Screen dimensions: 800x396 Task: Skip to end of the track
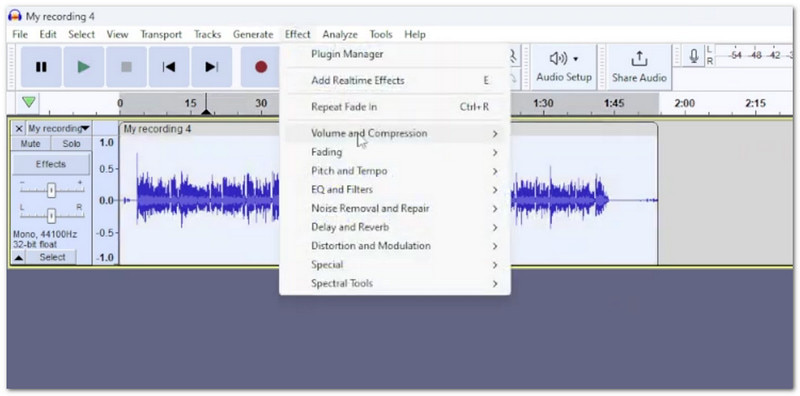[x=211, y=67]
